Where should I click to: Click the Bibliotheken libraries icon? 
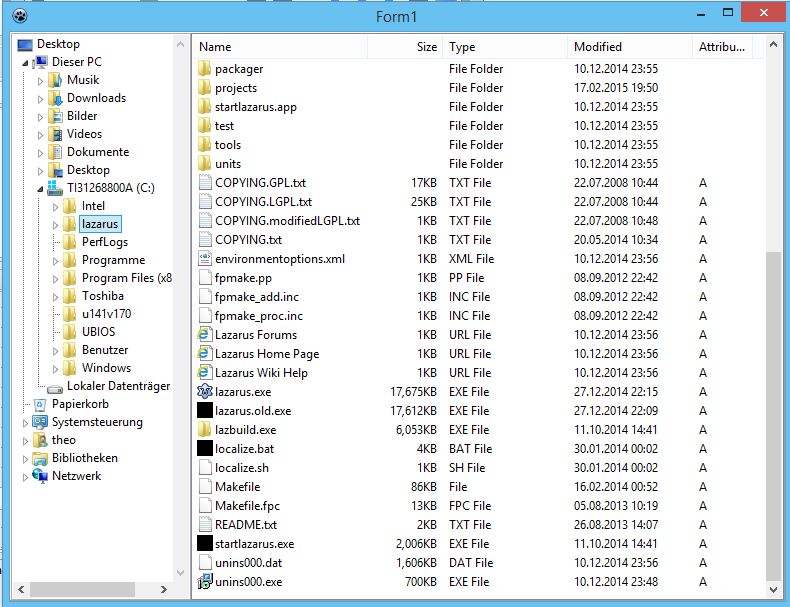(40, 458)
